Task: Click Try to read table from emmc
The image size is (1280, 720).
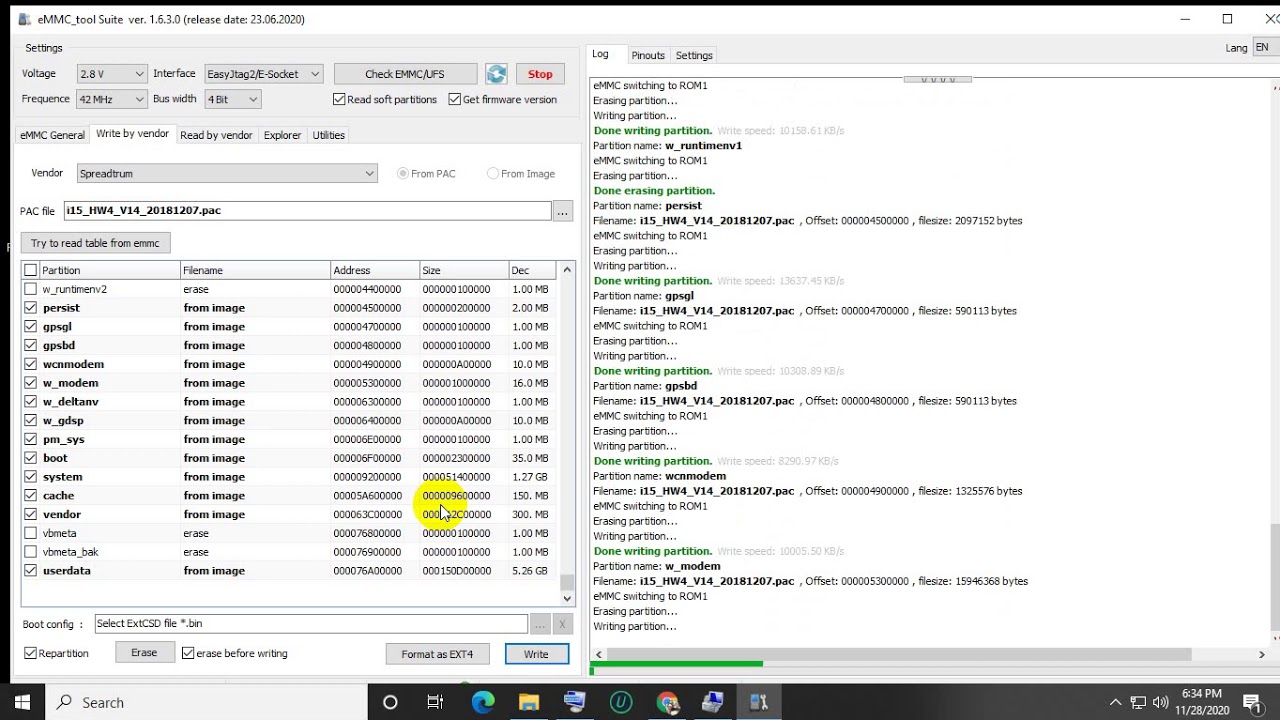Action: coord(95,243)
